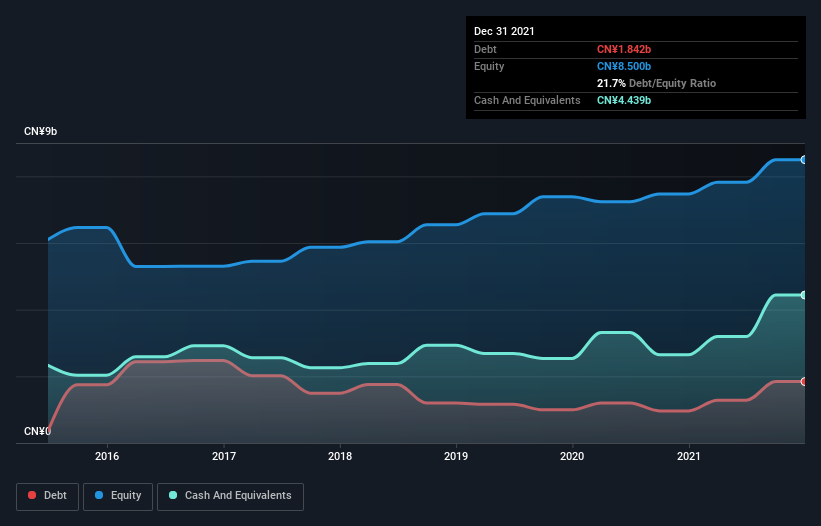Image resolution: width=821 pixels, height=526 pixels.
Task: Select the Debt endpoint marker at Dec 2021
Action: click(x=804, y=382)
